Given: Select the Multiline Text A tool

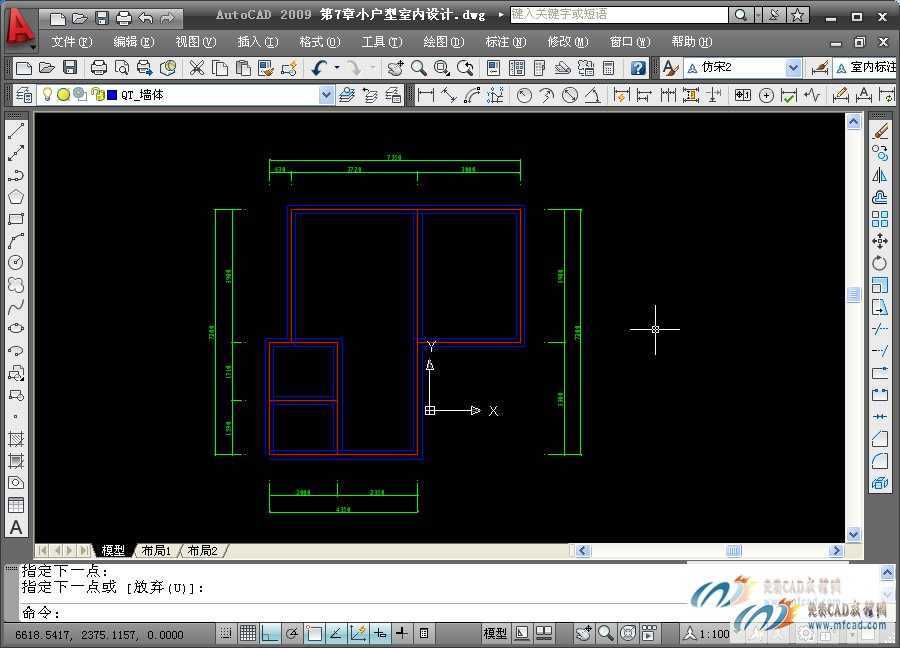Looking at the screenshot, I should 16,527.
